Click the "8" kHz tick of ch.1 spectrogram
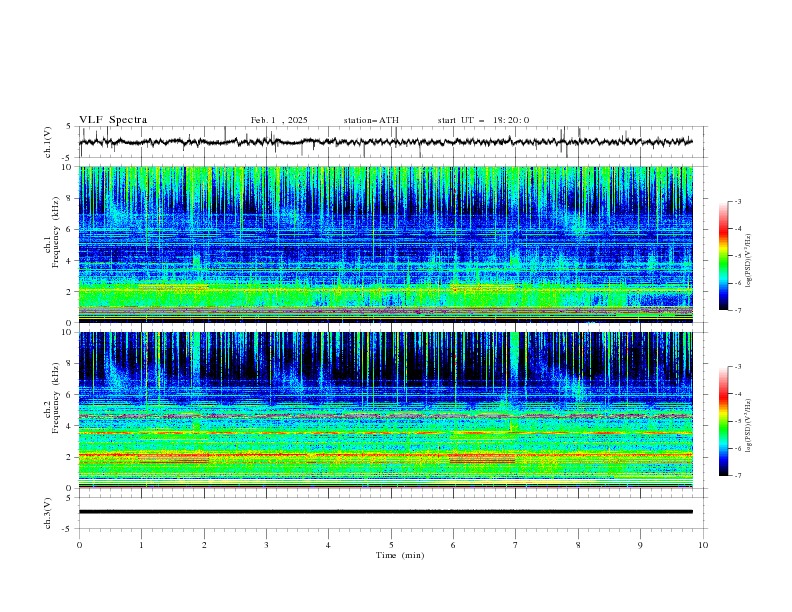The image size is (792, 612). (x=71, y=198)
